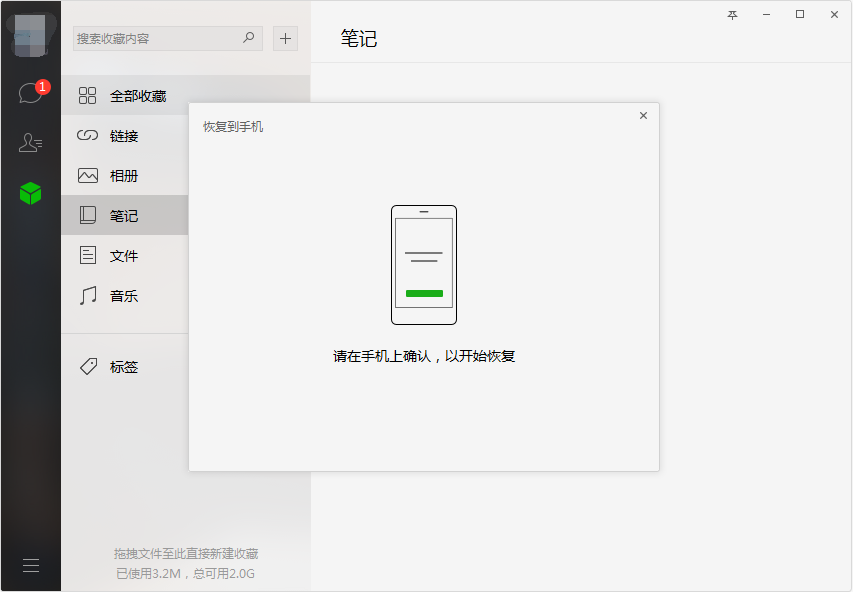Close the 恢复到手机 dialog

[643, 115]
